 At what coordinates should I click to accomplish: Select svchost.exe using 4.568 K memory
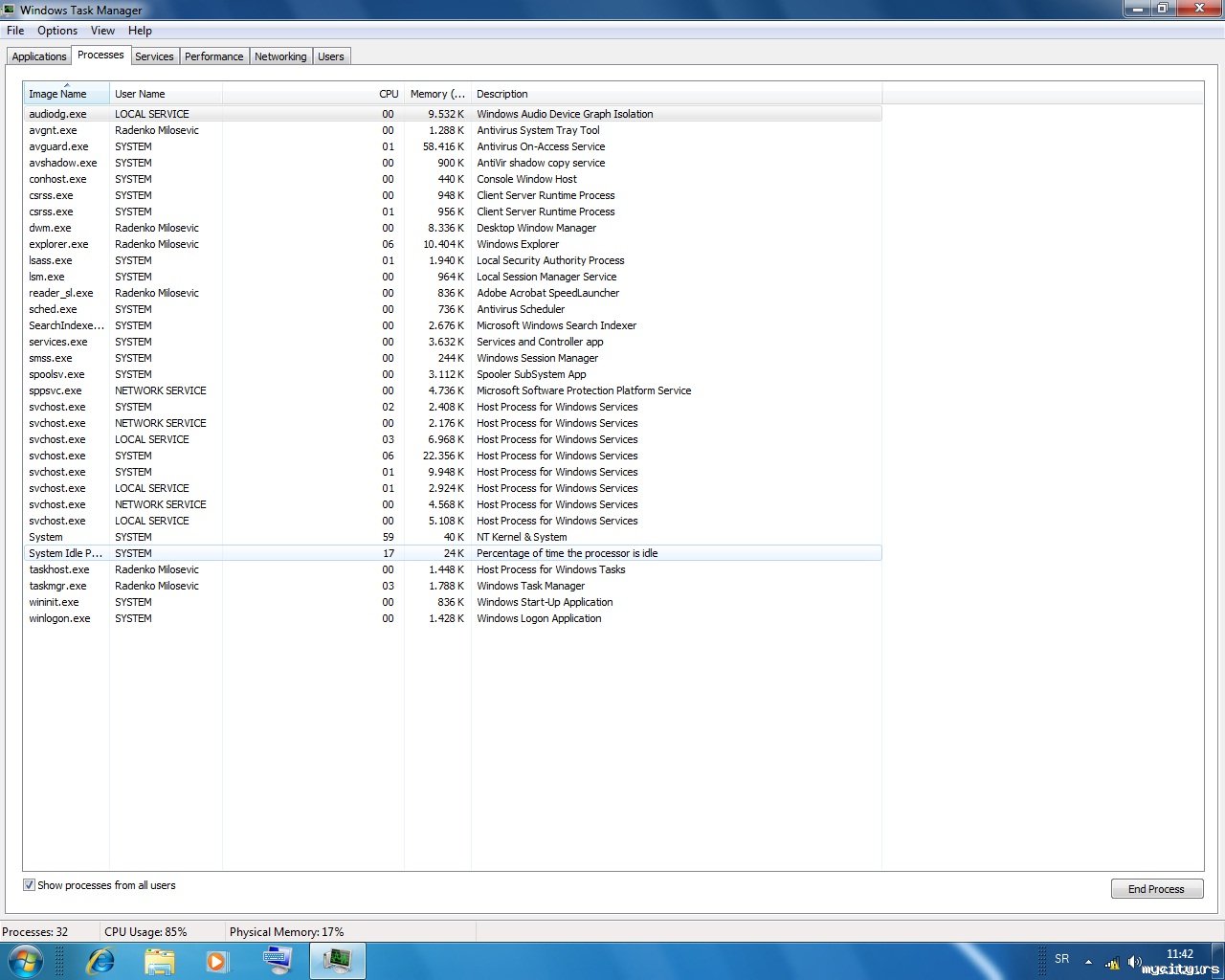click(x=453, y=504)
